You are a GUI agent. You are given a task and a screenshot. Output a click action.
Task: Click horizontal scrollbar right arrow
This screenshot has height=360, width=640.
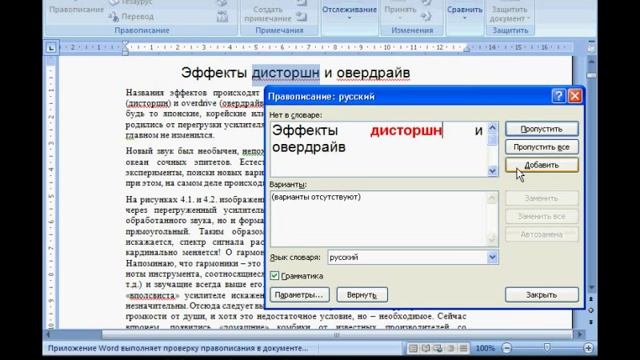point(579,334)
